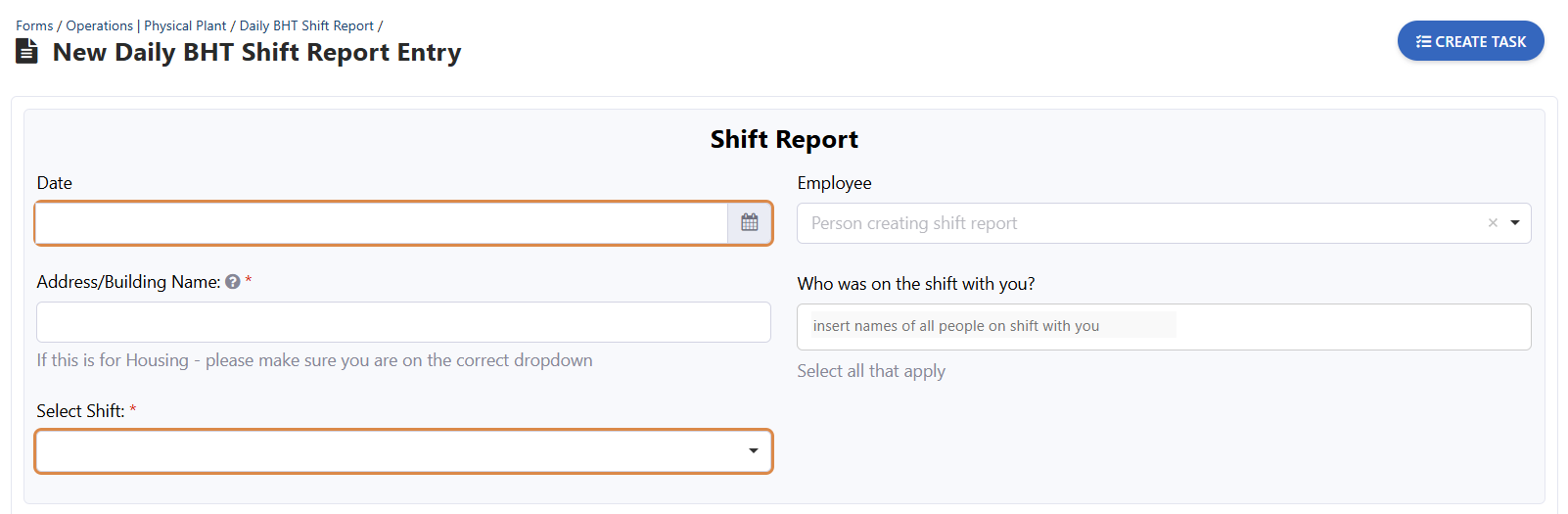Clear the Employee selection with the x icon

pos(1493,223)
